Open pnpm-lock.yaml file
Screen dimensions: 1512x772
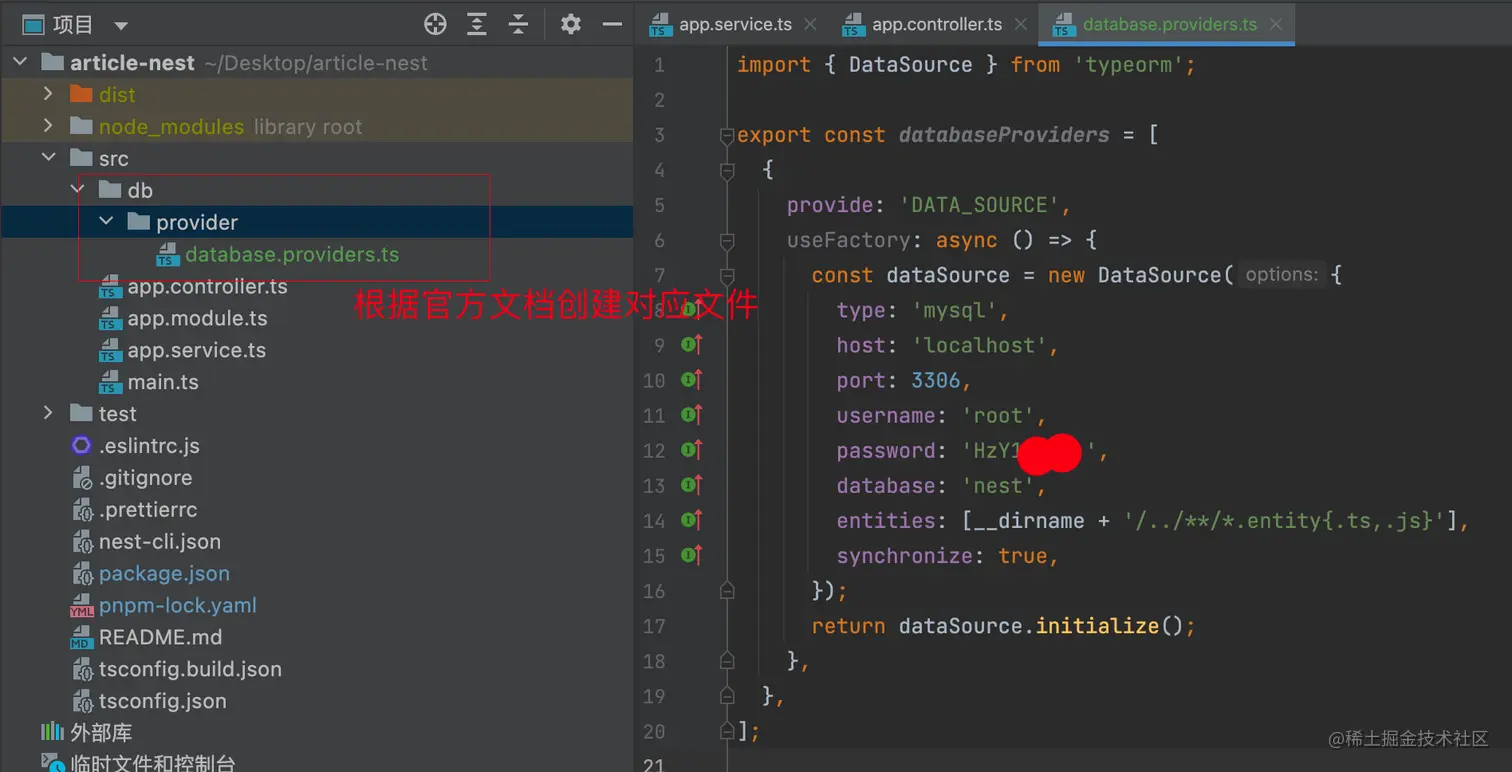[x=178, y=605]
